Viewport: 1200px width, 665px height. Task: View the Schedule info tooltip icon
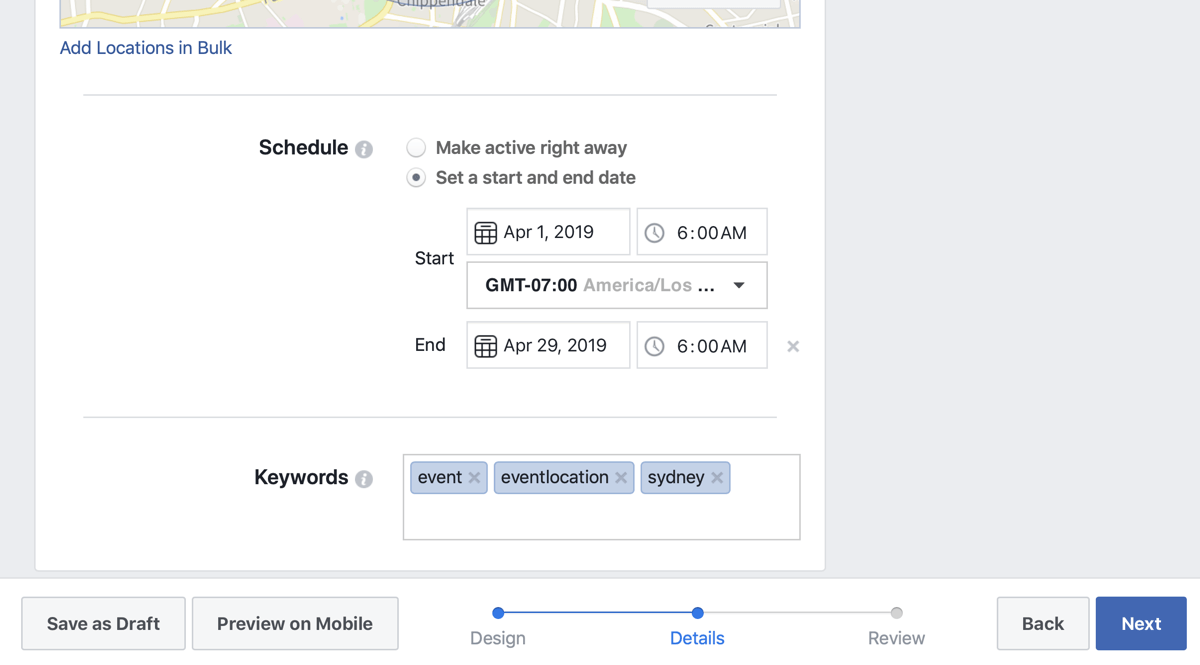(x=363, y=148)
